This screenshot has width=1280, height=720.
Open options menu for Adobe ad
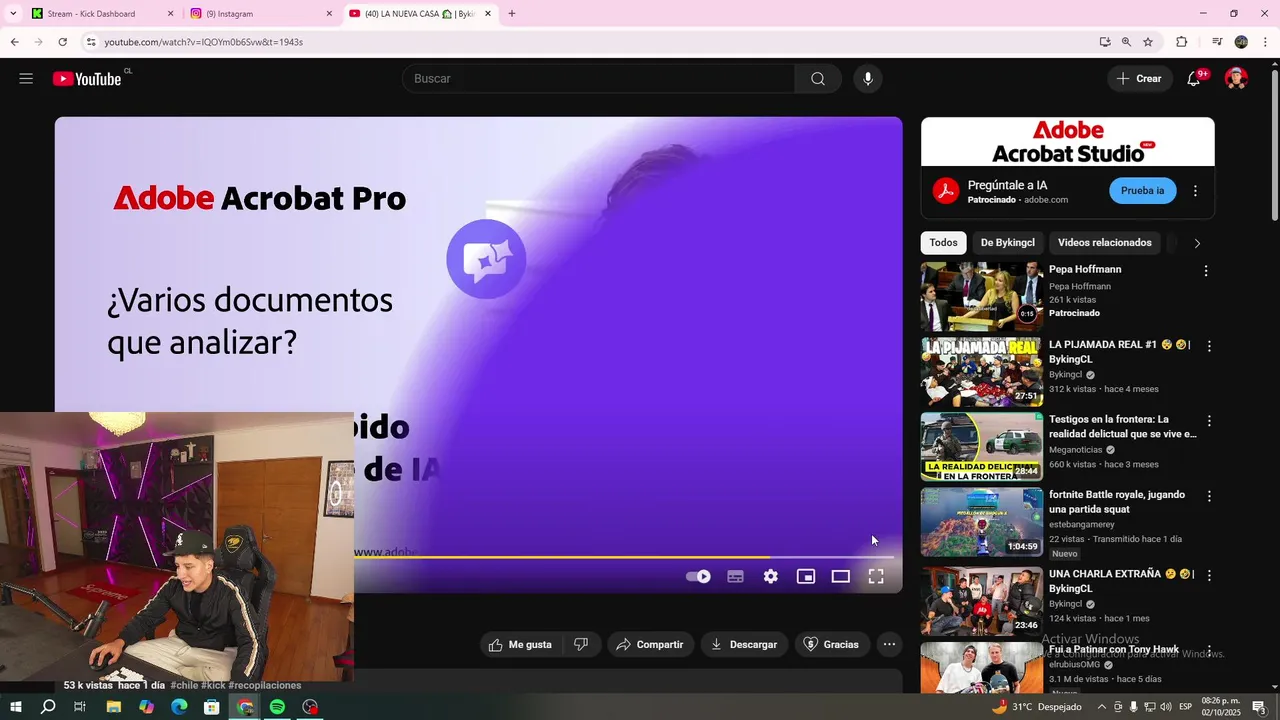coord(1195,191)
